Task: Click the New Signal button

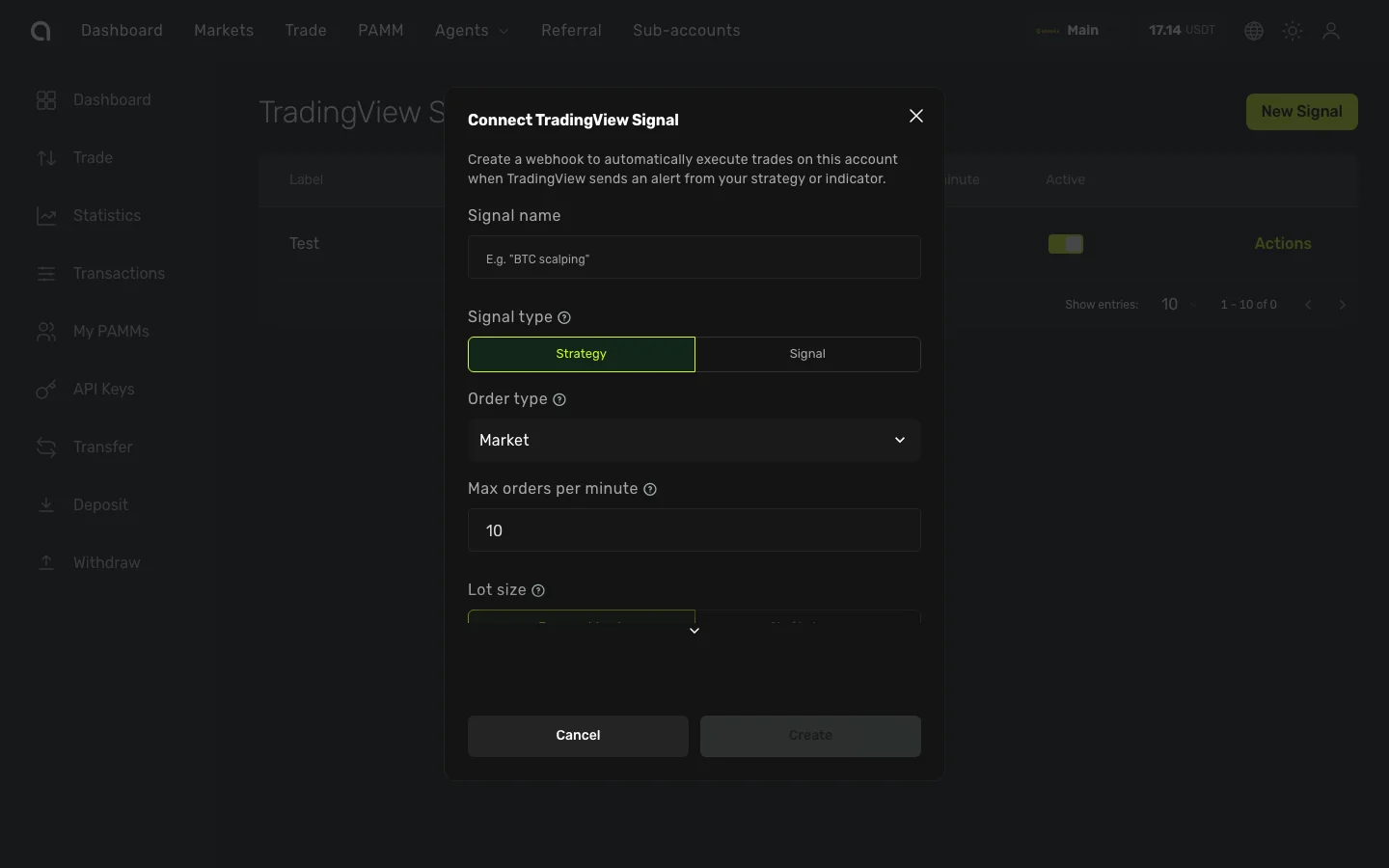Action: coord(1301,111)
